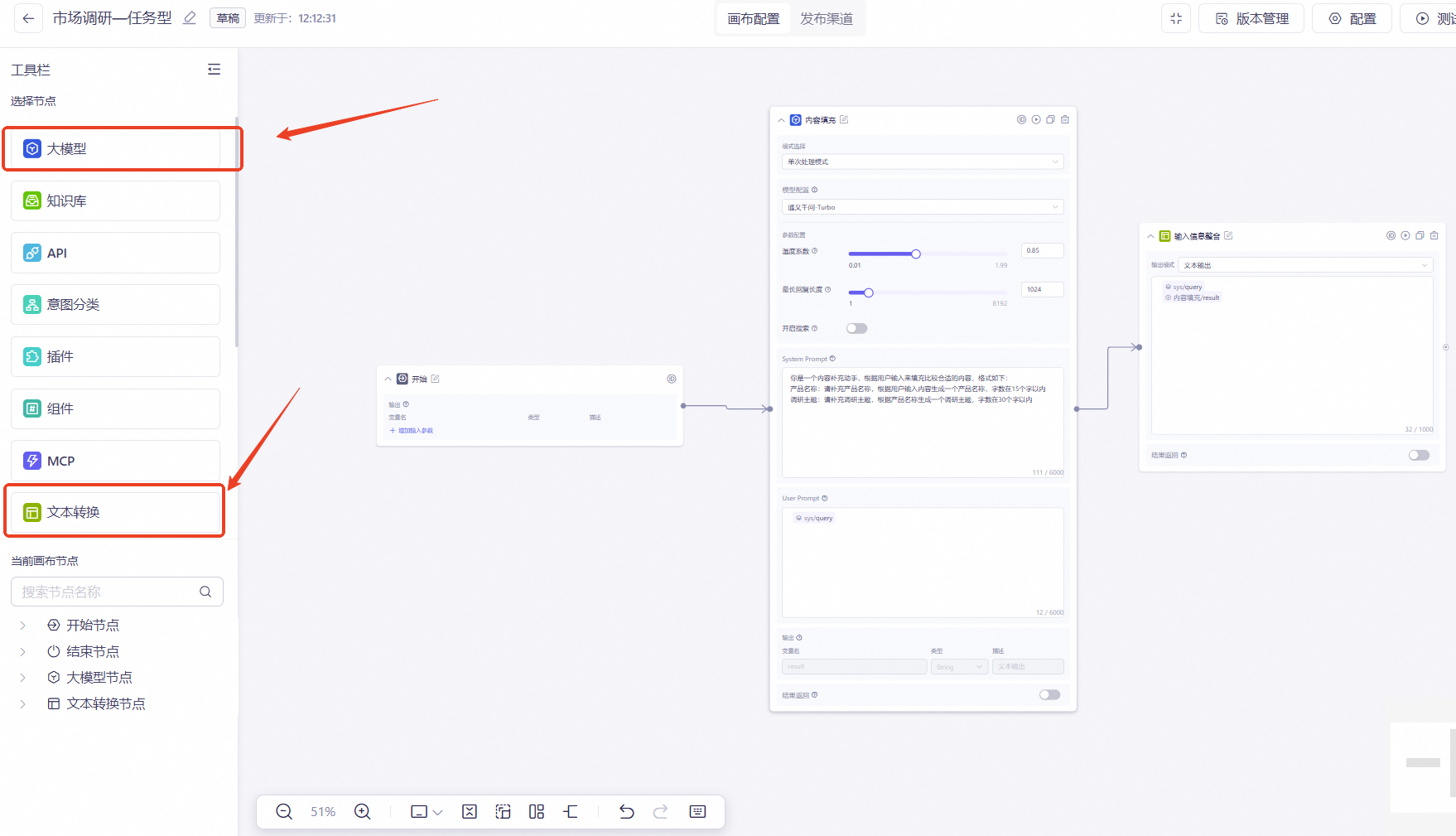
Task: Delete the 输入信息整合 node
Action: [1434, 236]
